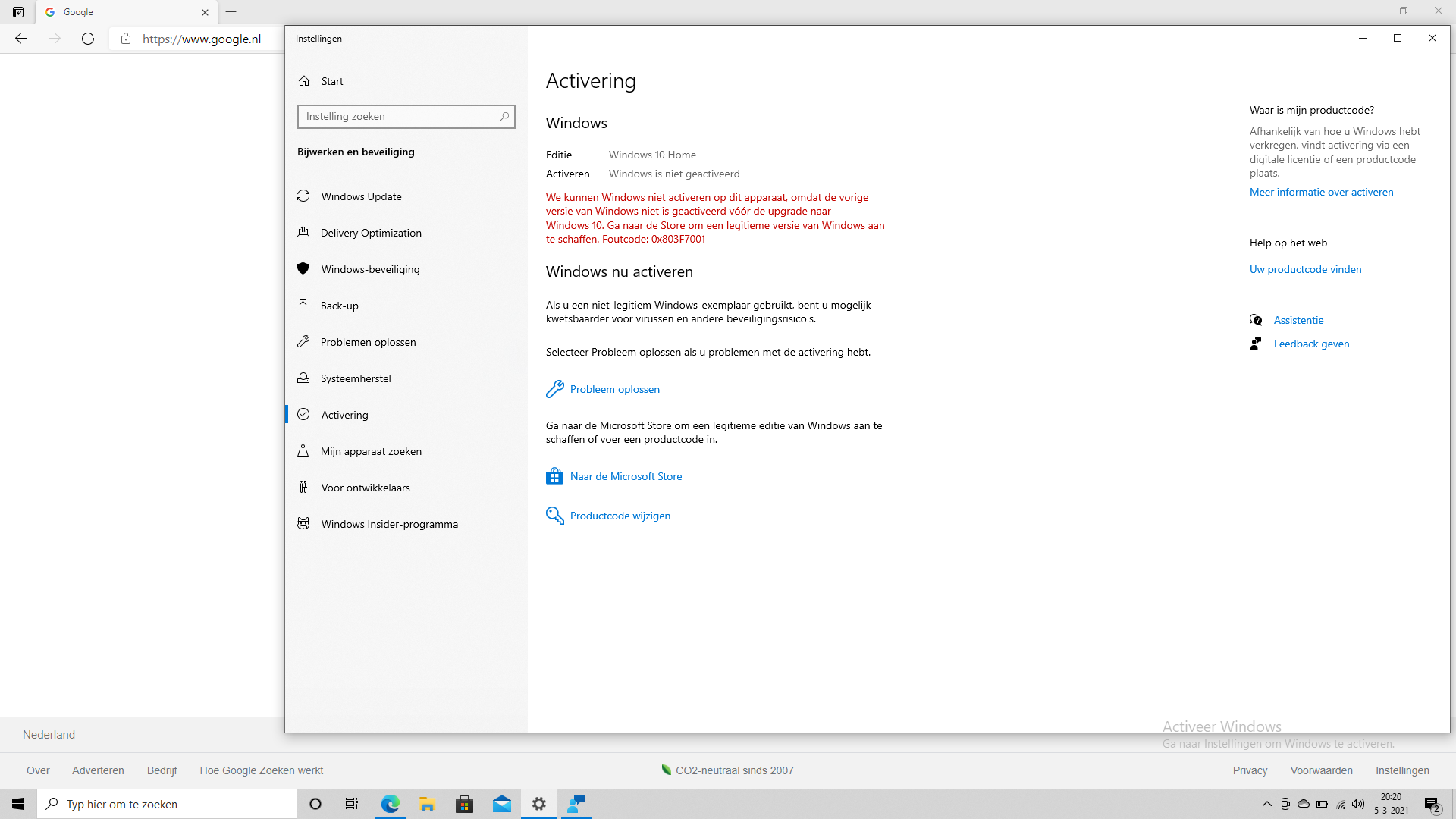
Task: Click the Windows Update refresh icon
Action: coord(303,196)
